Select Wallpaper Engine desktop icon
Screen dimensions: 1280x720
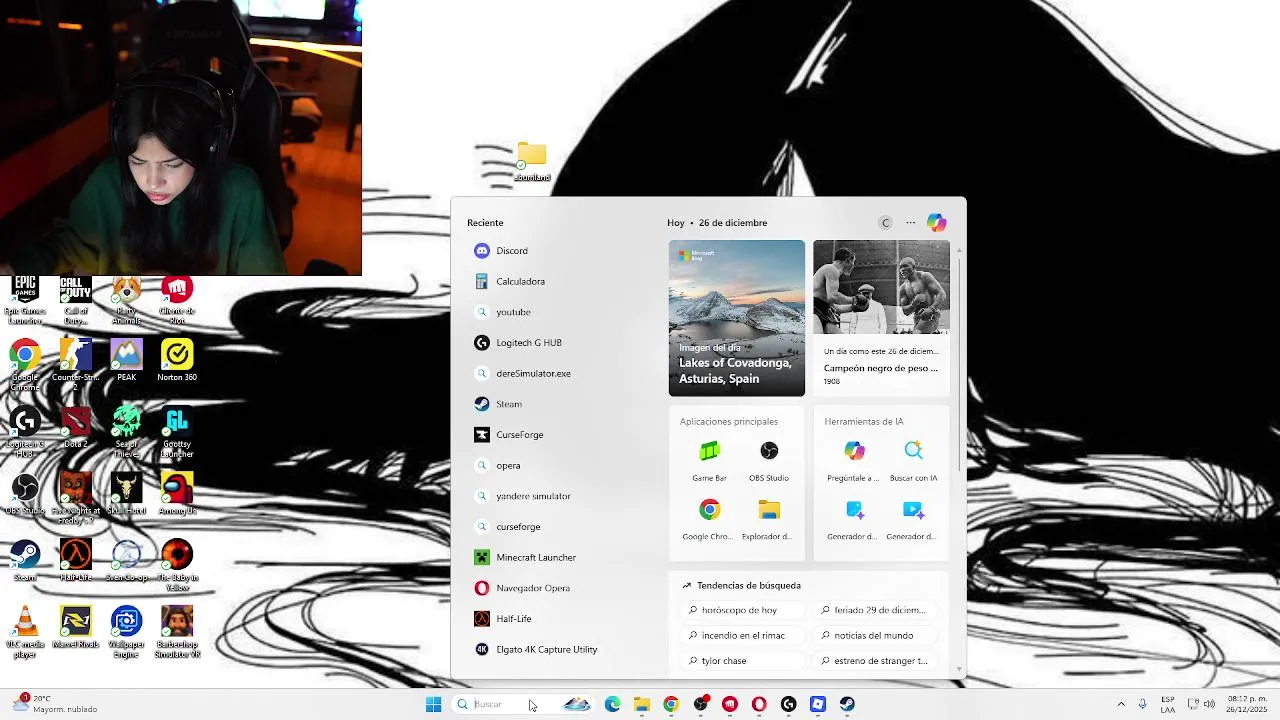(x=126, y=632)
